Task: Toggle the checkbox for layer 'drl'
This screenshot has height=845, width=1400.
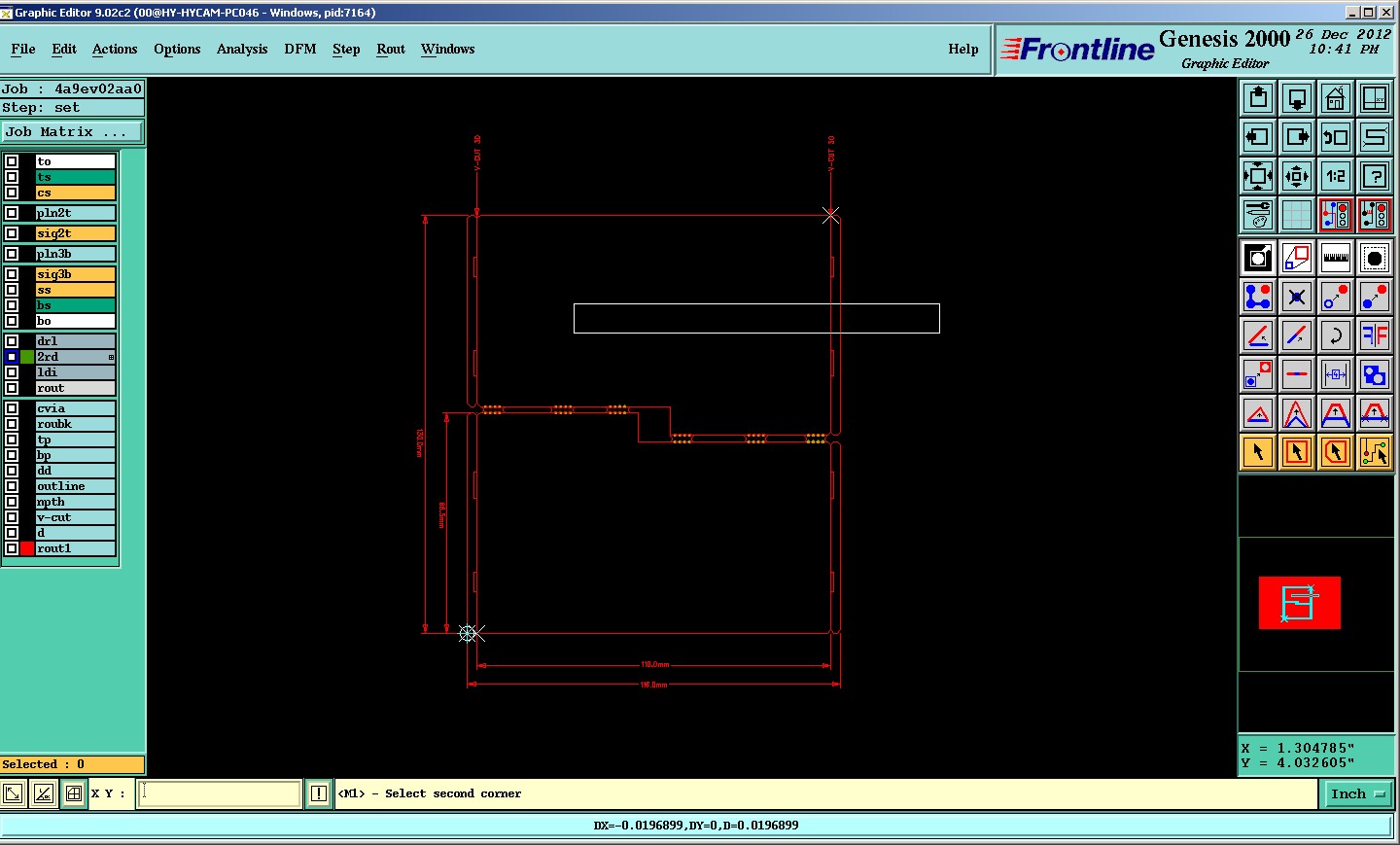Action: 12,341
